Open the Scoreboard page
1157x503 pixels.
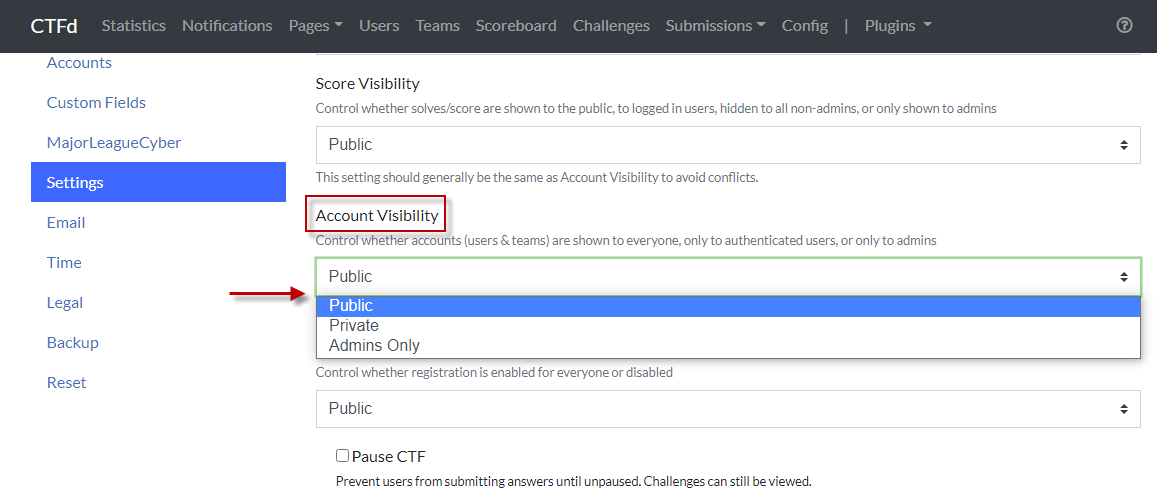[516, 26]
